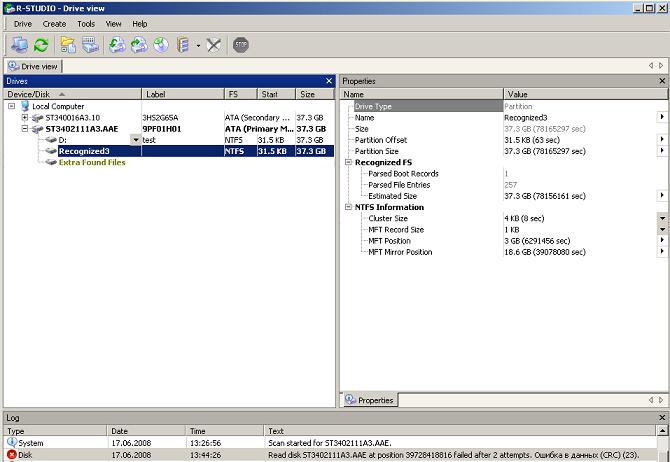Open the Tools menu
Image resolution: width=670 pixels, height=462 pixels.
click(86, 24)
